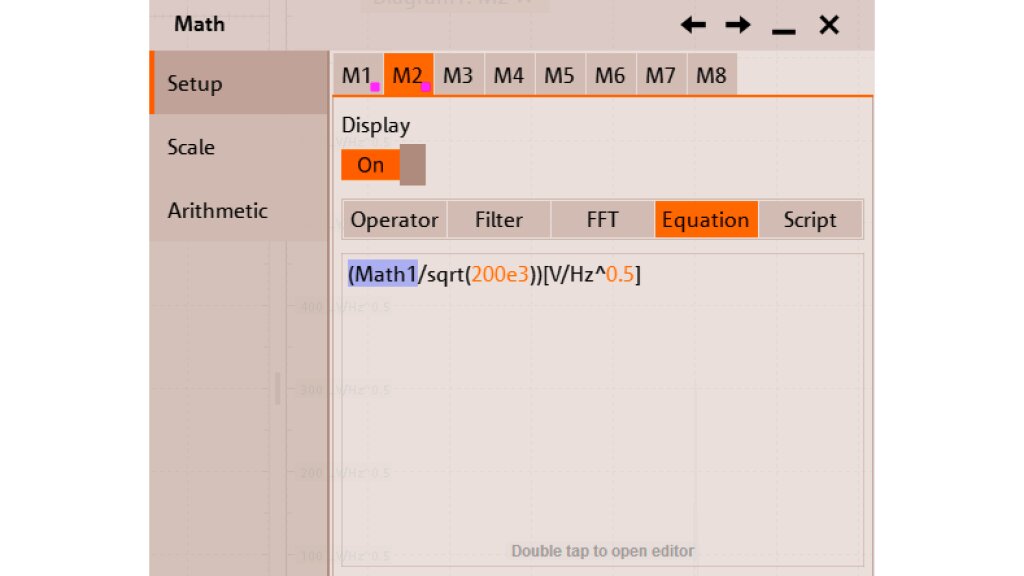
Task: Click the equation text field
Action: (x=602, y=409)
